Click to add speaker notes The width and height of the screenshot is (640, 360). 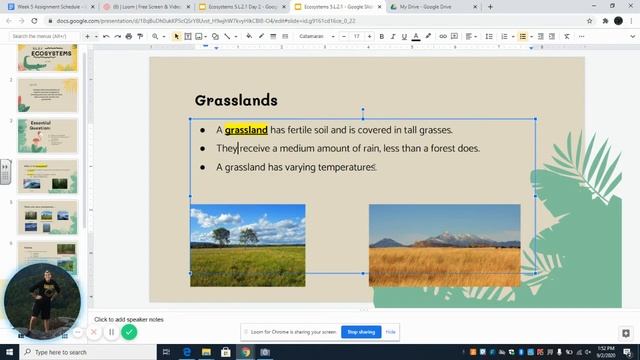click(x=129, y=319)
